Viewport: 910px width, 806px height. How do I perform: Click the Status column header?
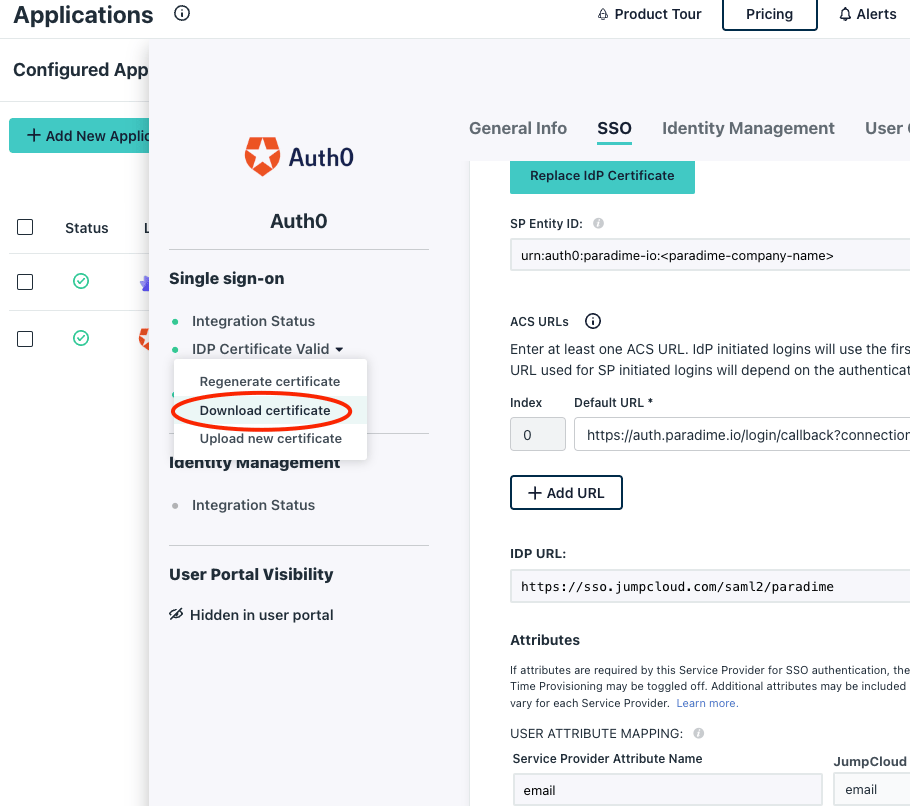(x=86, y=228)
